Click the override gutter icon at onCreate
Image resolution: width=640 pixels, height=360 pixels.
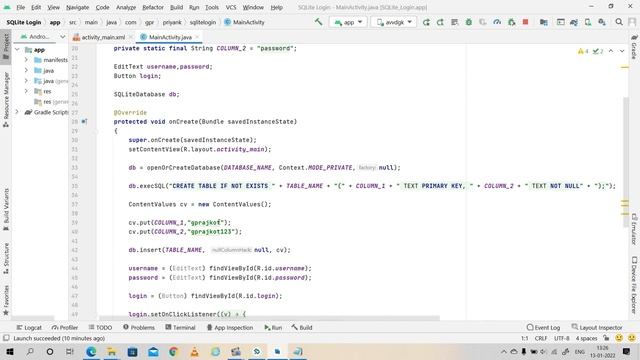pos(84,121)
